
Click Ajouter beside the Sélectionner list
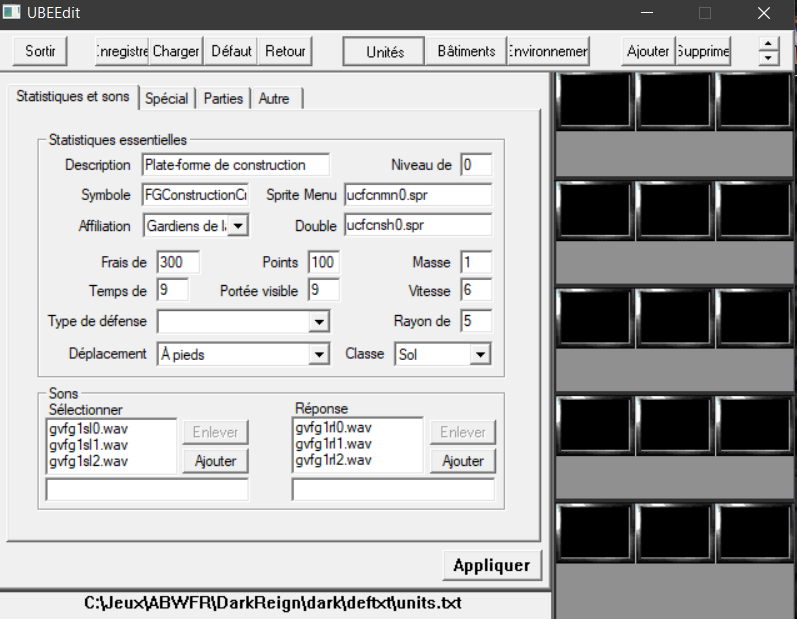point(216,461)
